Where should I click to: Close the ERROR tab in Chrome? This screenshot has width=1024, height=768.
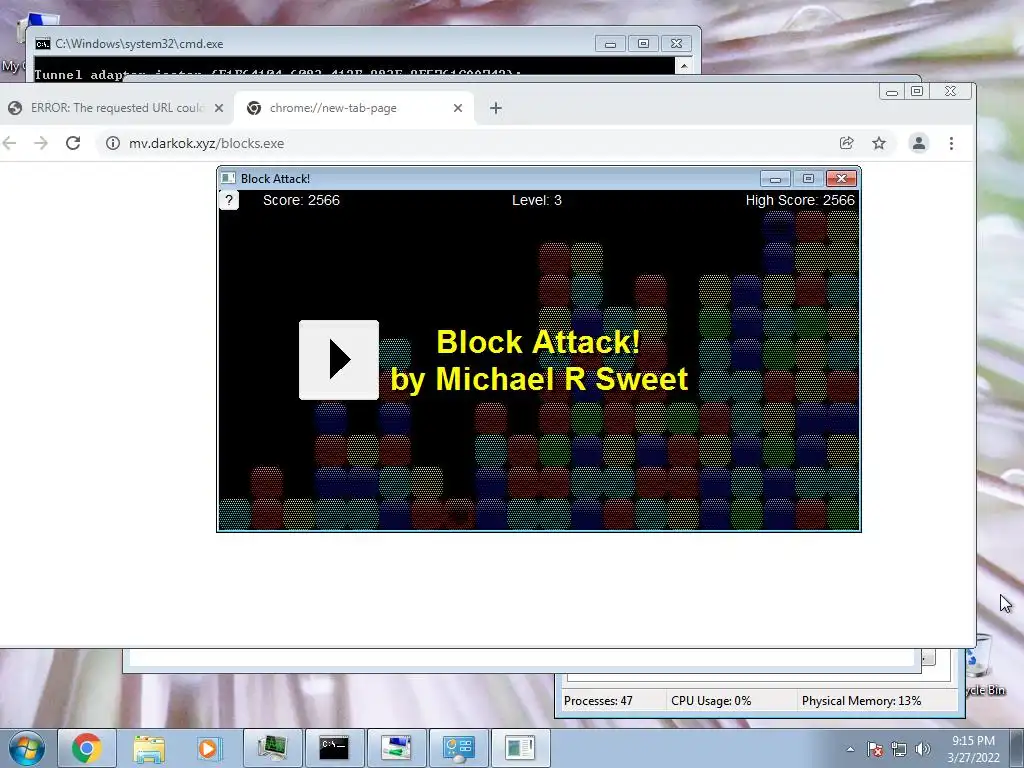pos(219,108)
